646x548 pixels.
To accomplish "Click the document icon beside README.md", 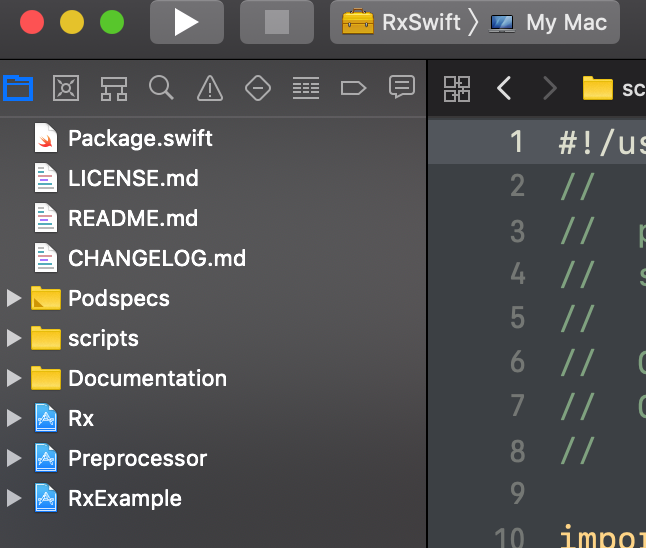I will pyautogui.click(x=46, y=218).
